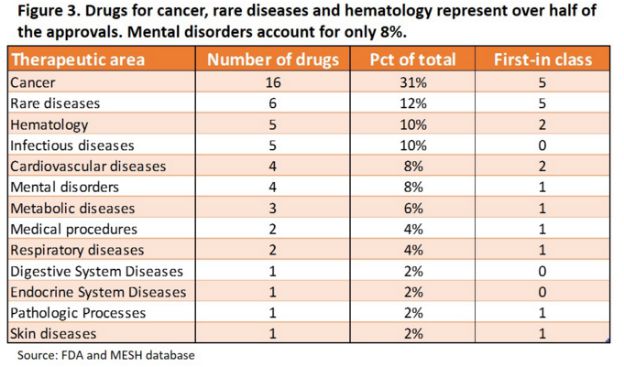Image resolution: width=624 pixels, height=367 pixels.
Task: Click the Cardiovascular diseases cell
Action: click(x=101, y=166)
